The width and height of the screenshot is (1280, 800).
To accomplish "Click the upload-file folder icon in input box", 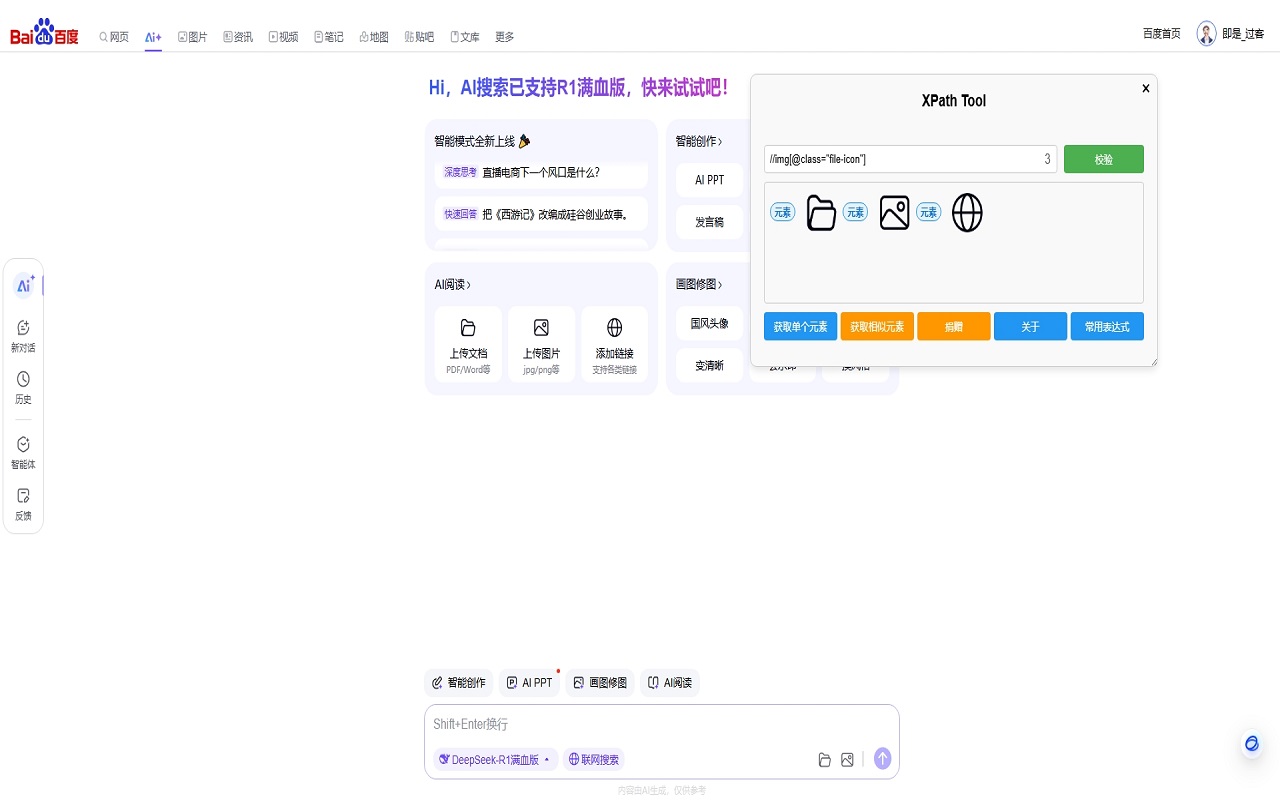I will [x=825, y=760].
